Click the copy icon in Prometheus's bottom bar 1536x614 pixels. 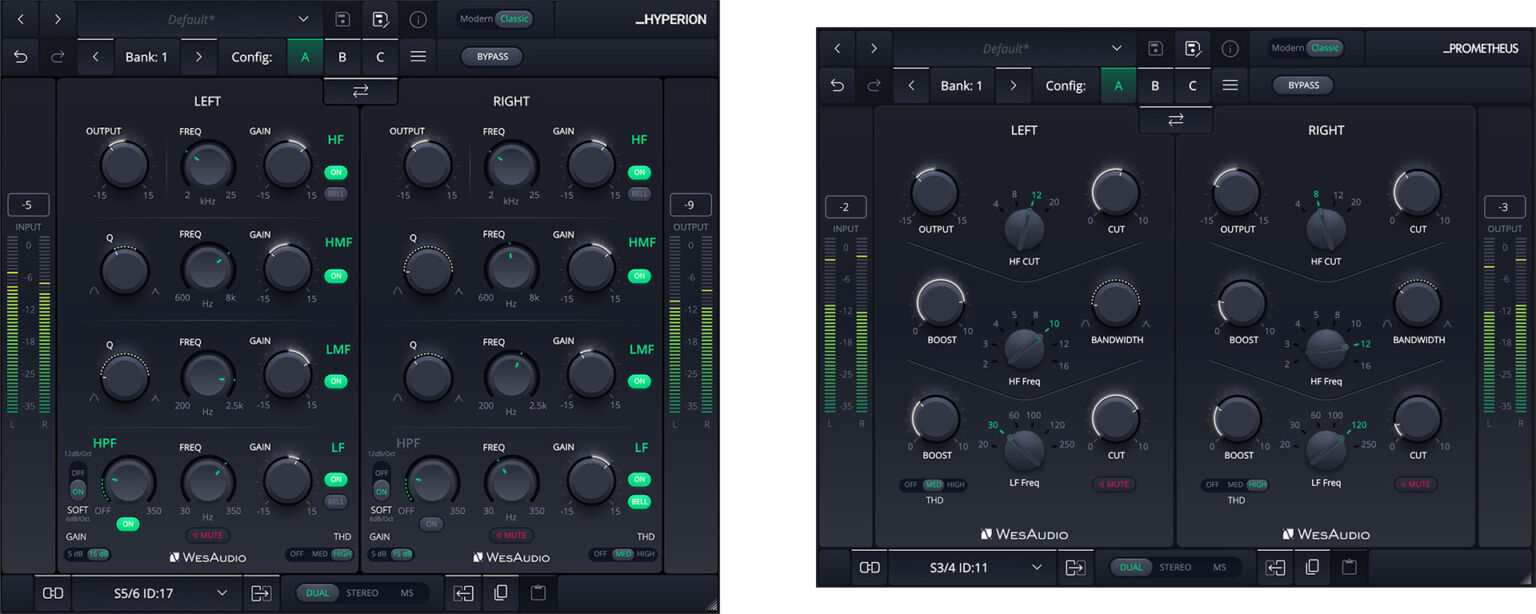point(1312,567)
